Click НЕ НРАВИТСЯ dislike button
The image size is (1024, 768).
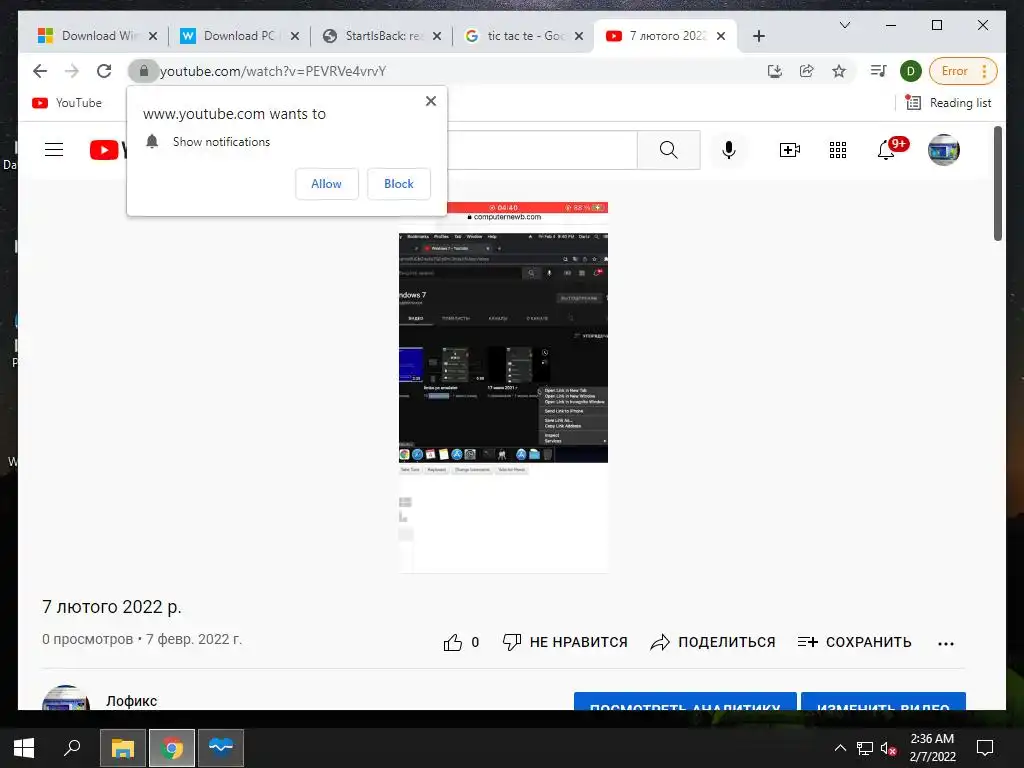565,643
